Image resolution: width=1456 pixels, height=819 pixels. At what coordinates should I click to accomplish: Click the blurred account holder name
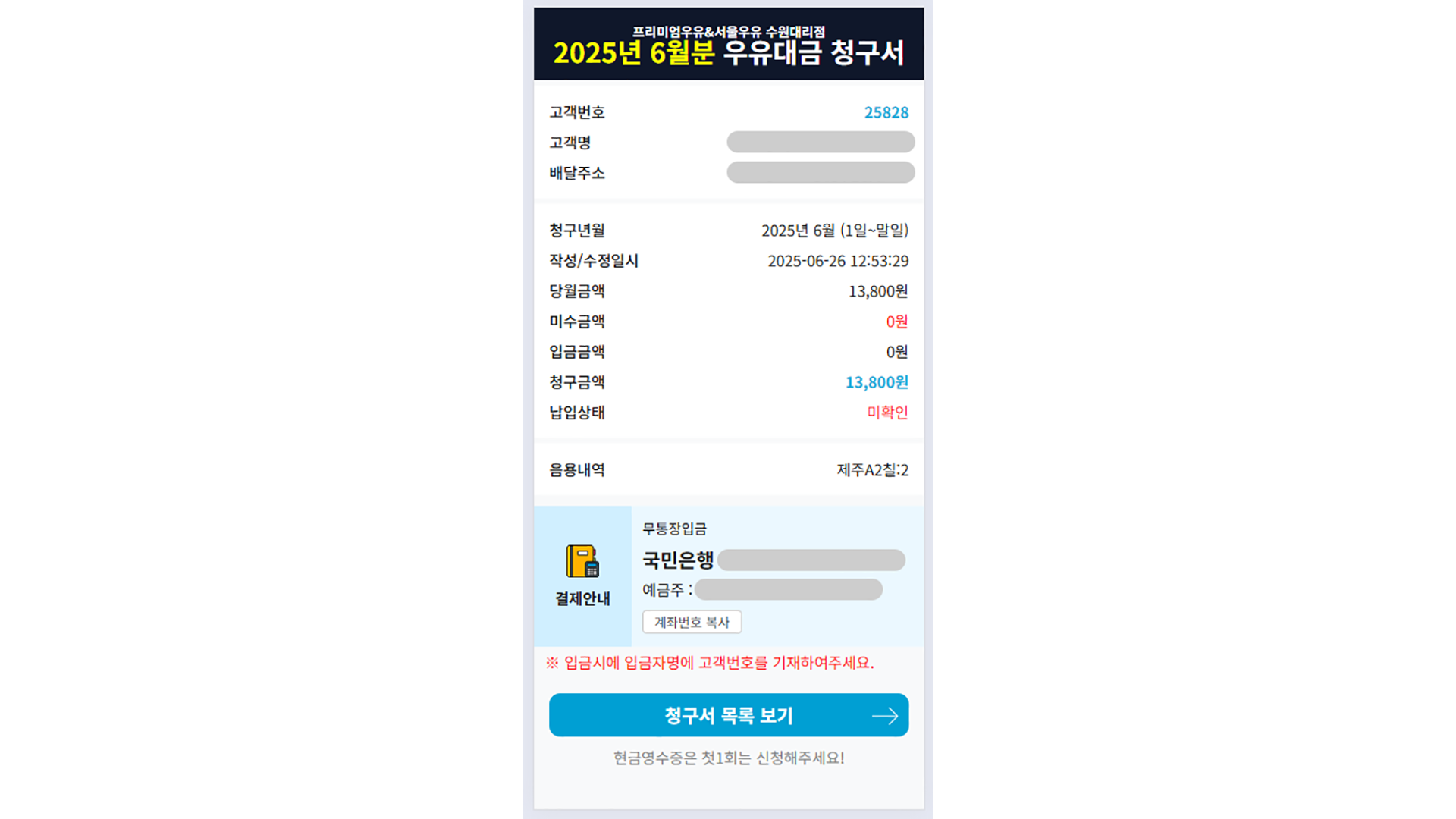tap(789, 589)
